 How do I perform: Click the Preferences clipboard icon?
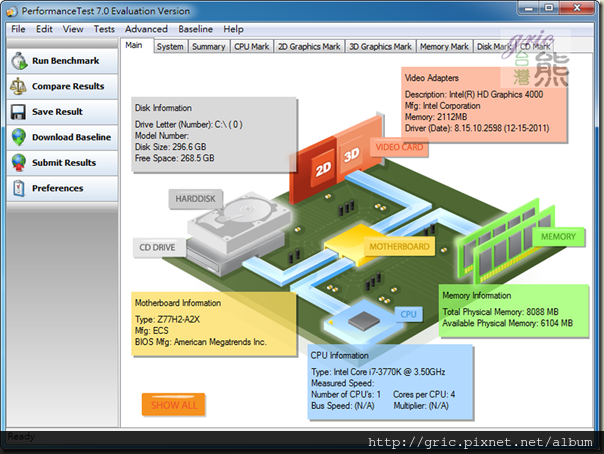click(x=18, y=188)
